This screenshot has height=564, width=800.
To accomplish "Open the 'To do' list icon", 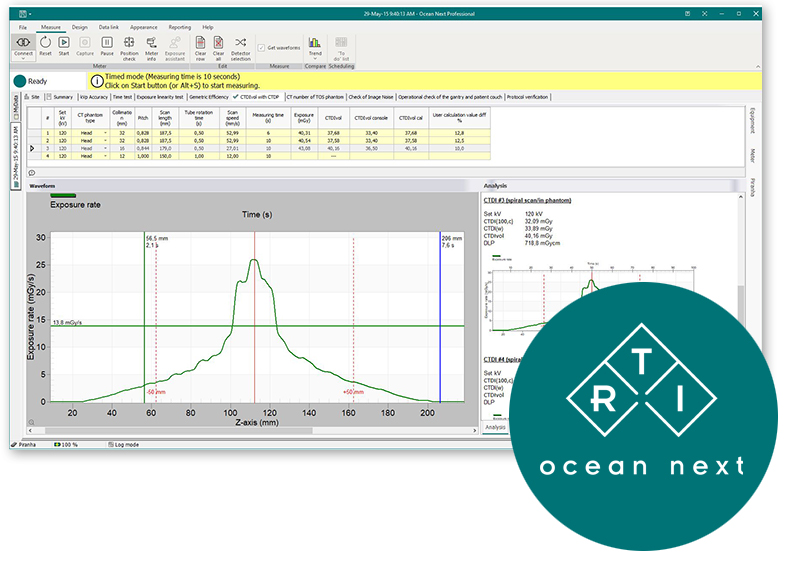I will [x=341, y=42].
